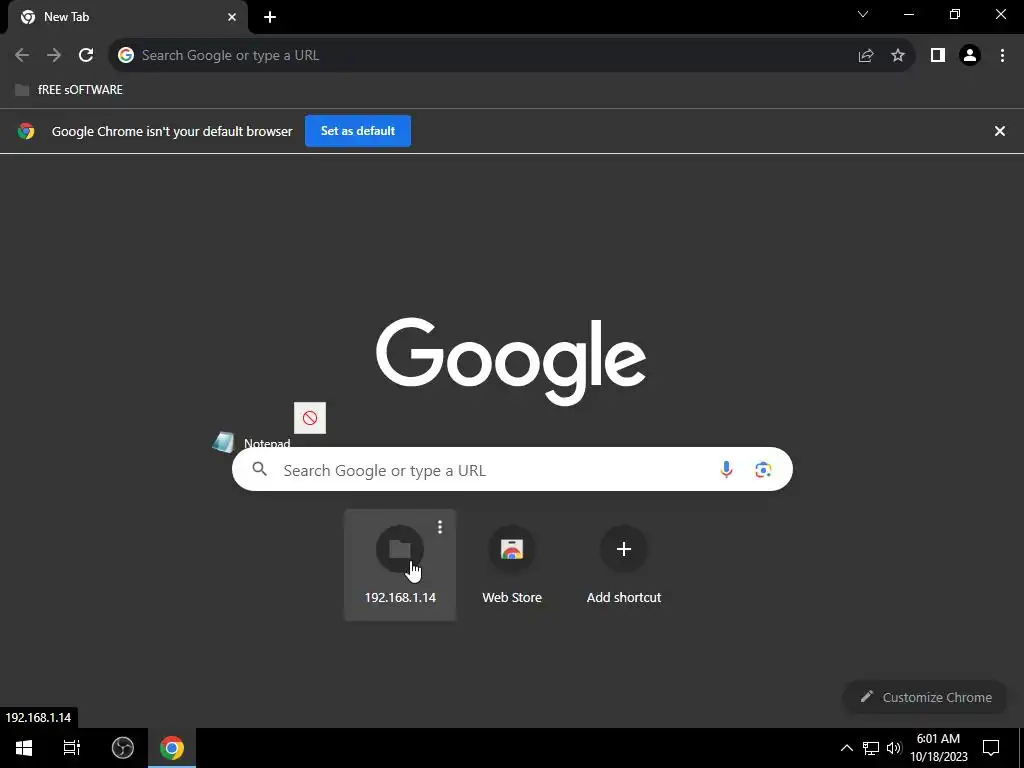1024x768 pixels.
Task: Close the New Tab tab
Action: point(232,17)
